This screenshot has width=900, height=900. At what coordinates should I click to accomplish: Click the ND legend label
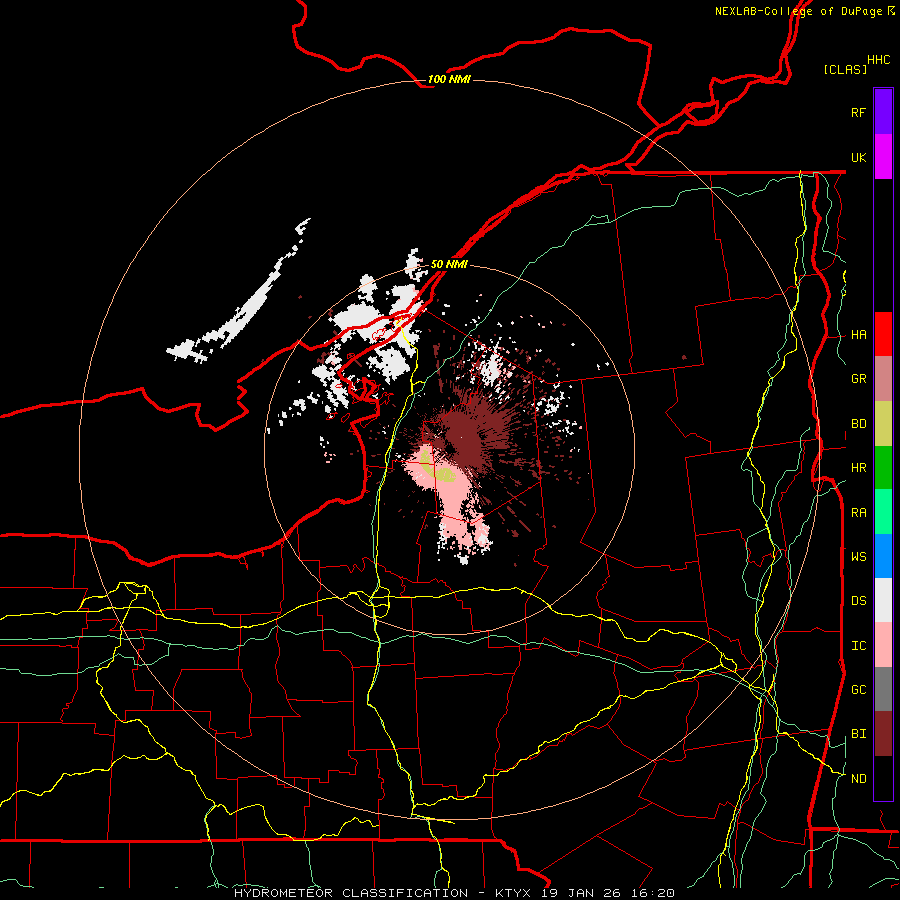pyautogui.click(x=858, y=779)
